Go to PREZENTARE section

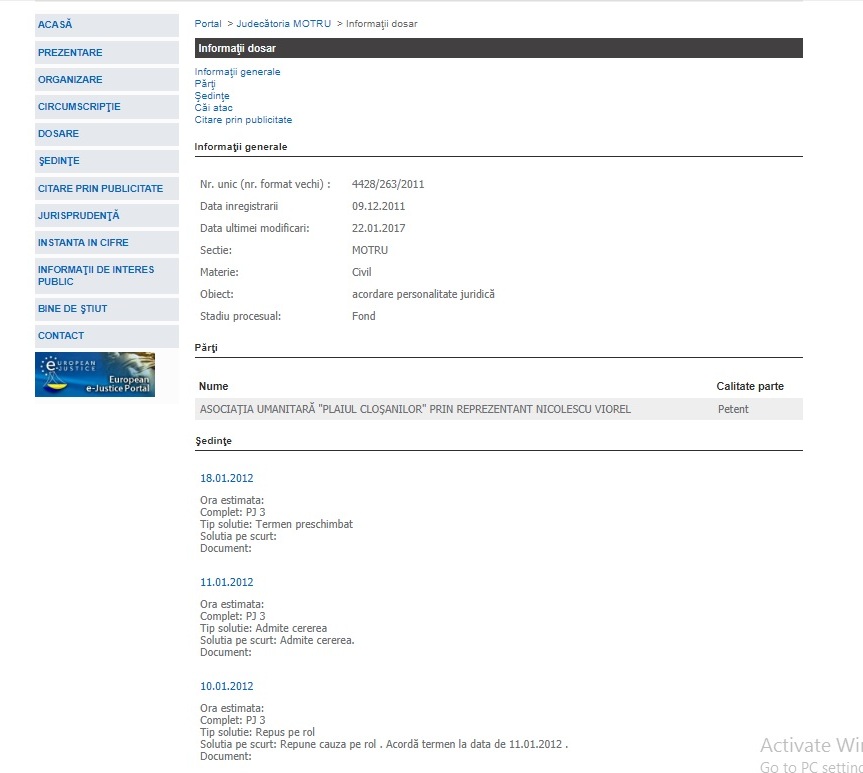pos(70,52)
